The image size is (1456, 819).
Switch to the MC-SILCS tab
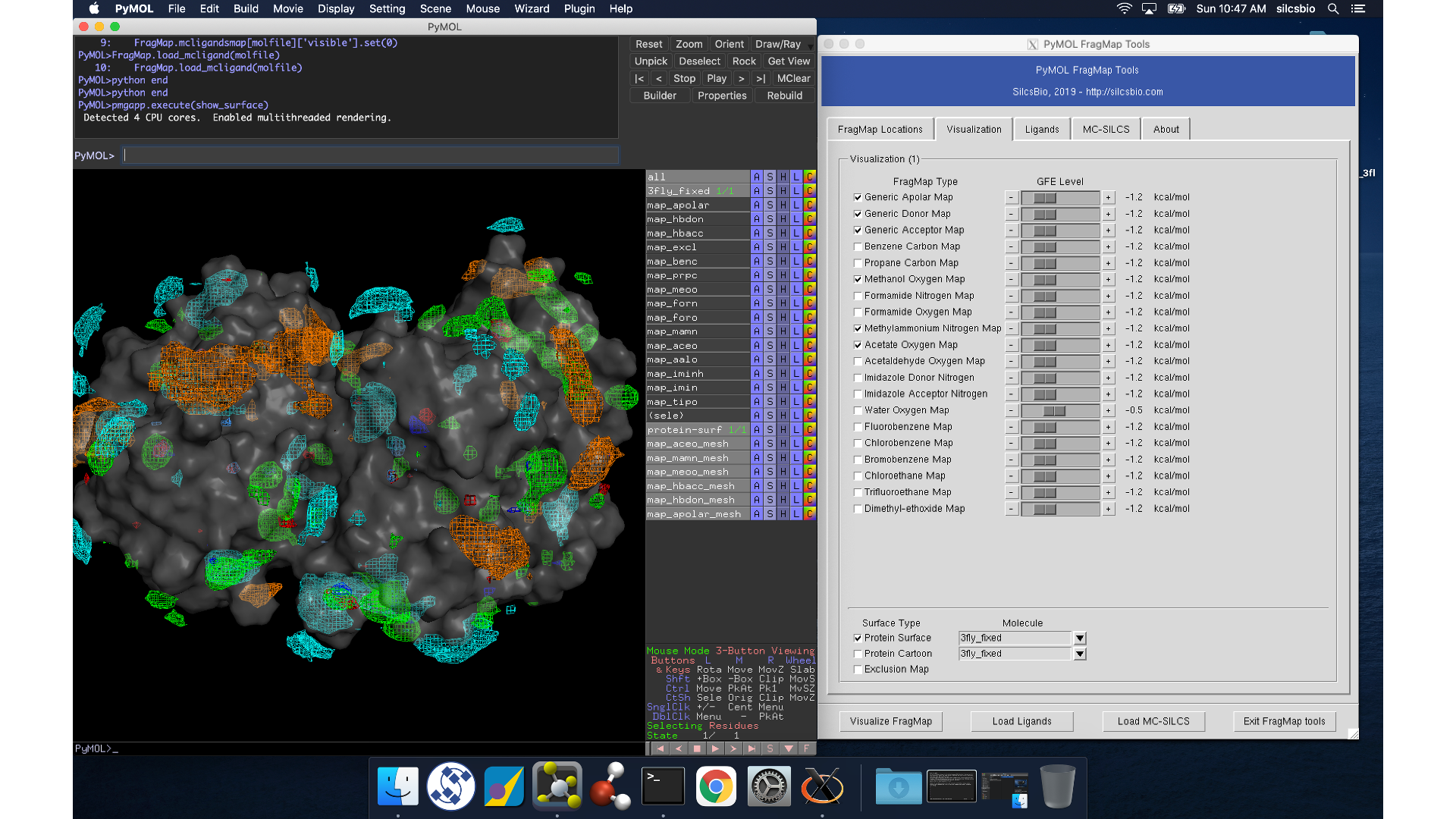(1106, 128)
